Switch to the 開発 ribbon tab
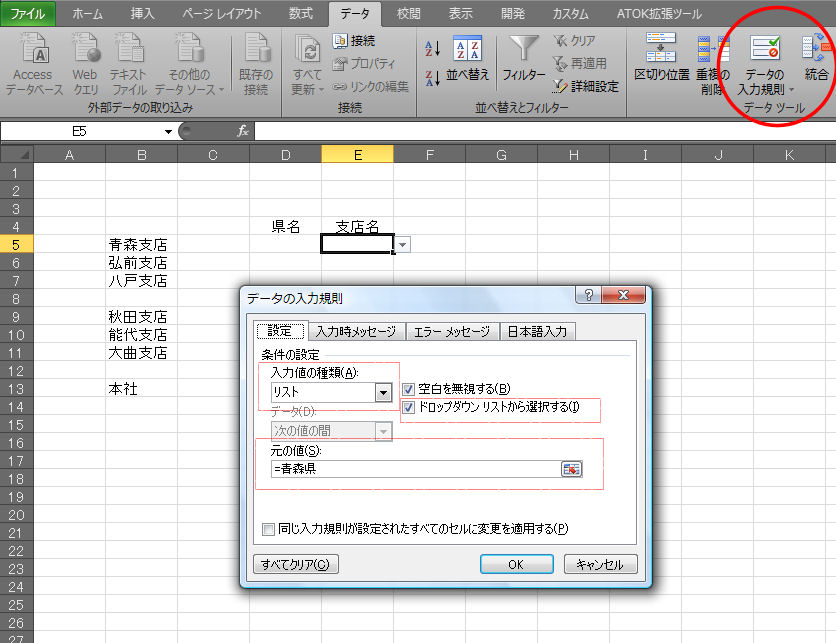836x643 pixels. coord(513,13)
